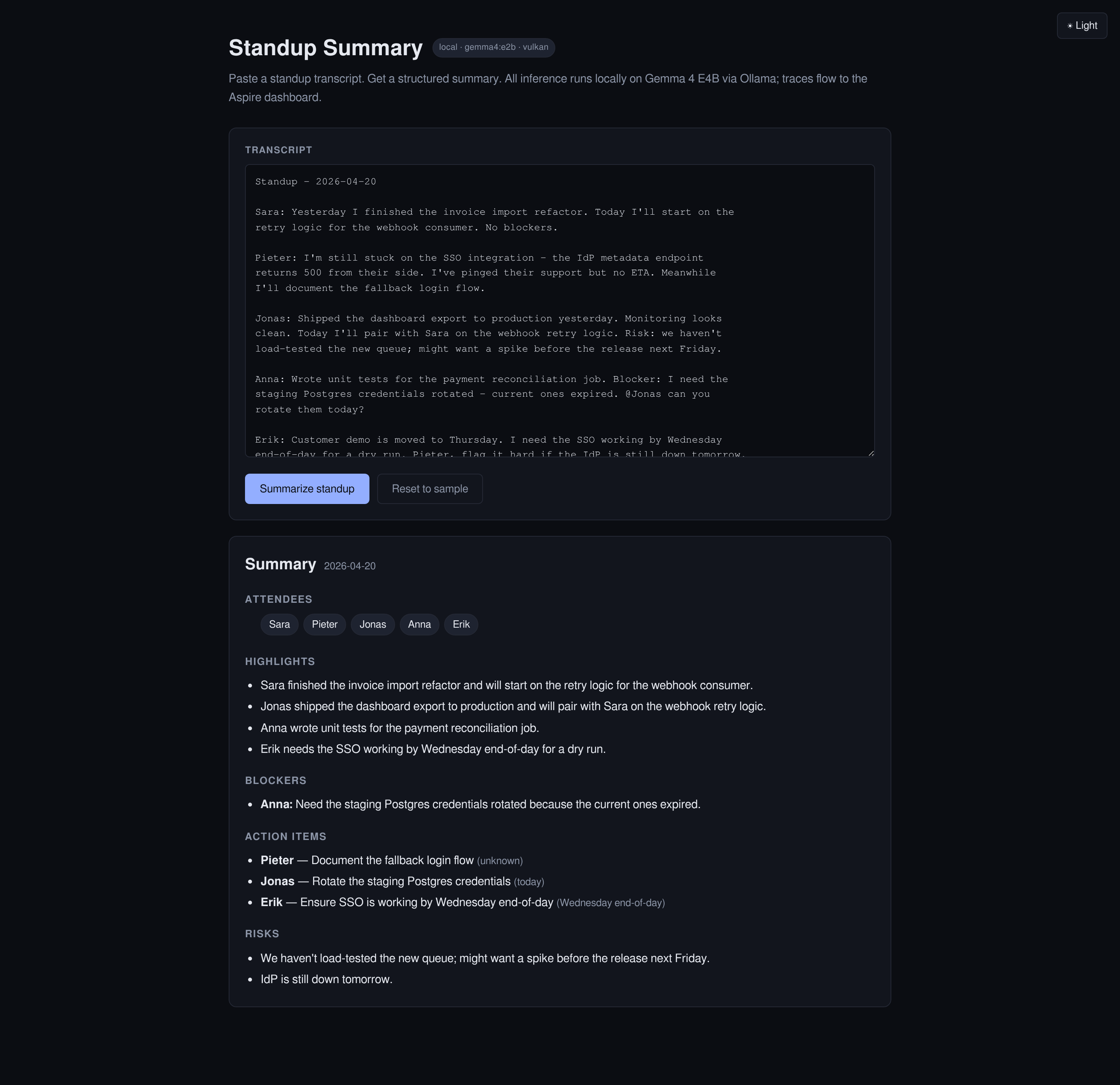This screenshot has width=1120, height=1085.
Task: Click the 2026-04-20 date beside Summary
Action: pyautogui.click(x=349, y=566)
